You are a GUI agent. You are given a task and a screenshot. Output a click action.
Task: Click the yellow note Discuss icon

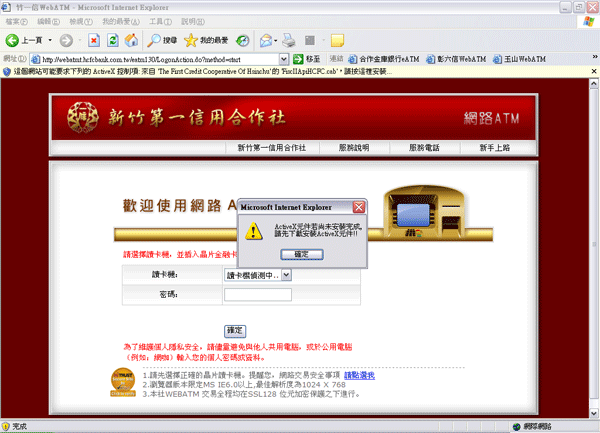[x=337, y=40]
